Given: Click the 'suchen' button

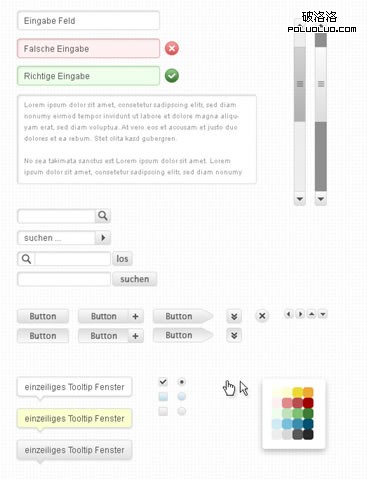Looking at the screenshot, I should [135, 279].
